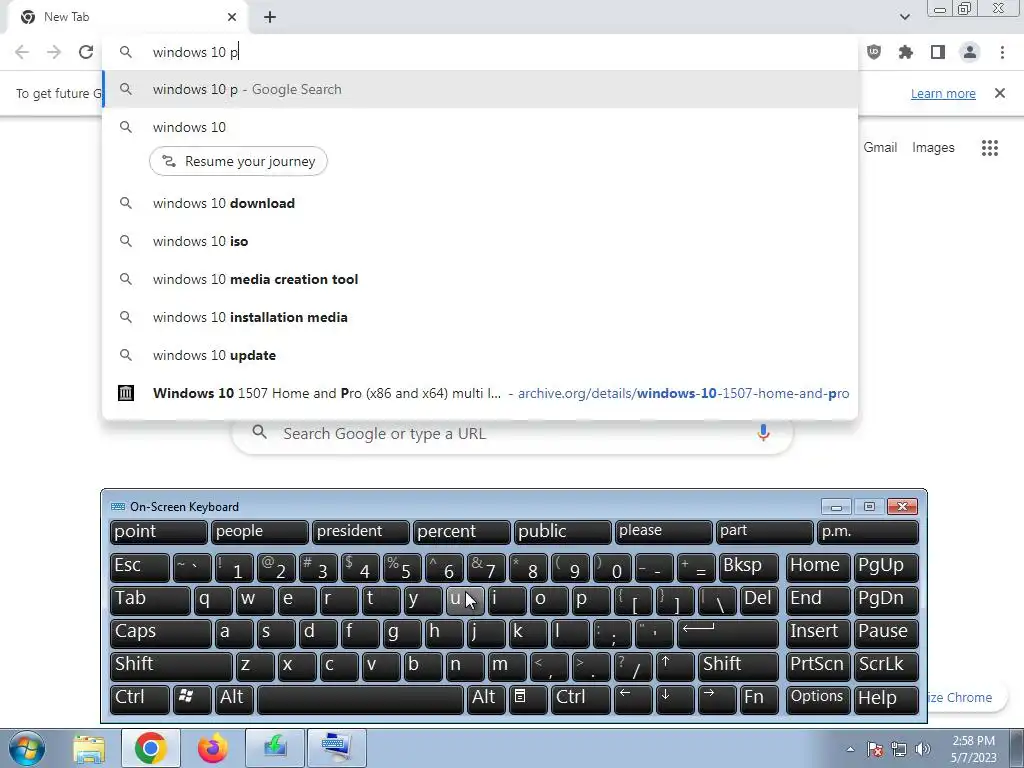Tap the Bksp key
Screen dimensions: 1024x768
749,566
